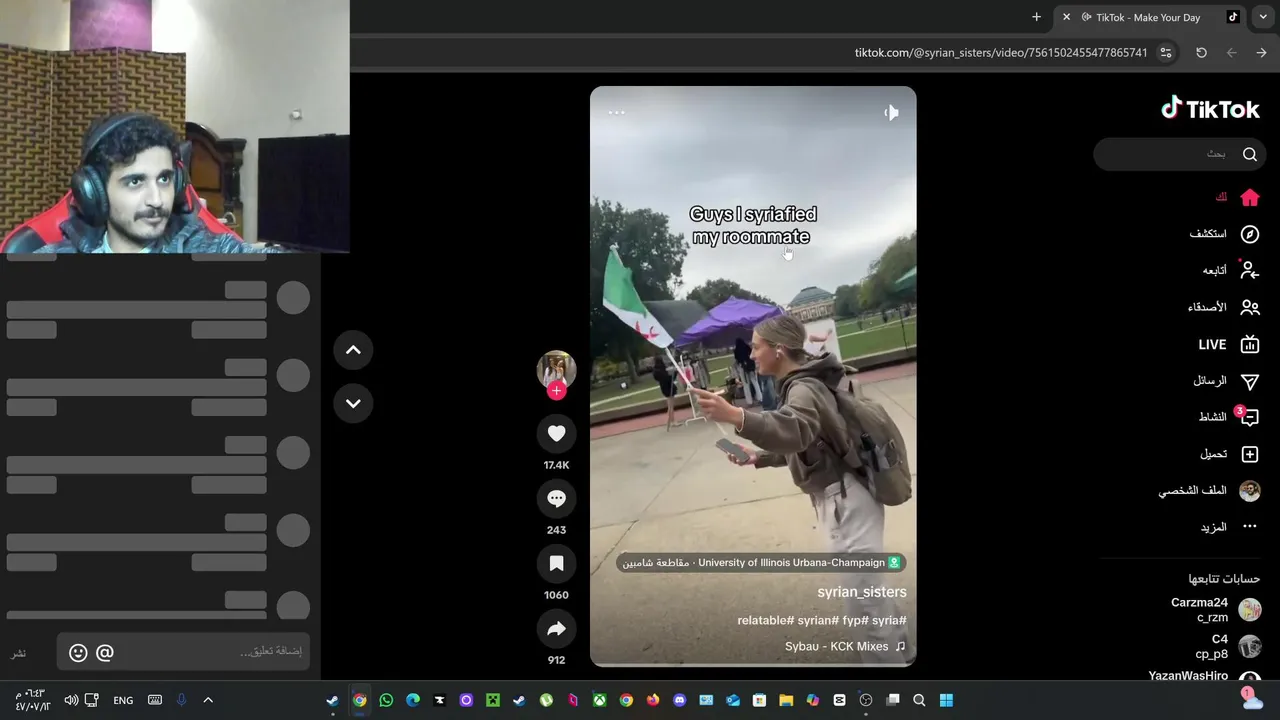Screen dimensions: 1280x720
Task: Click the #fyp hashtag
Action: [x=855, y=621]
